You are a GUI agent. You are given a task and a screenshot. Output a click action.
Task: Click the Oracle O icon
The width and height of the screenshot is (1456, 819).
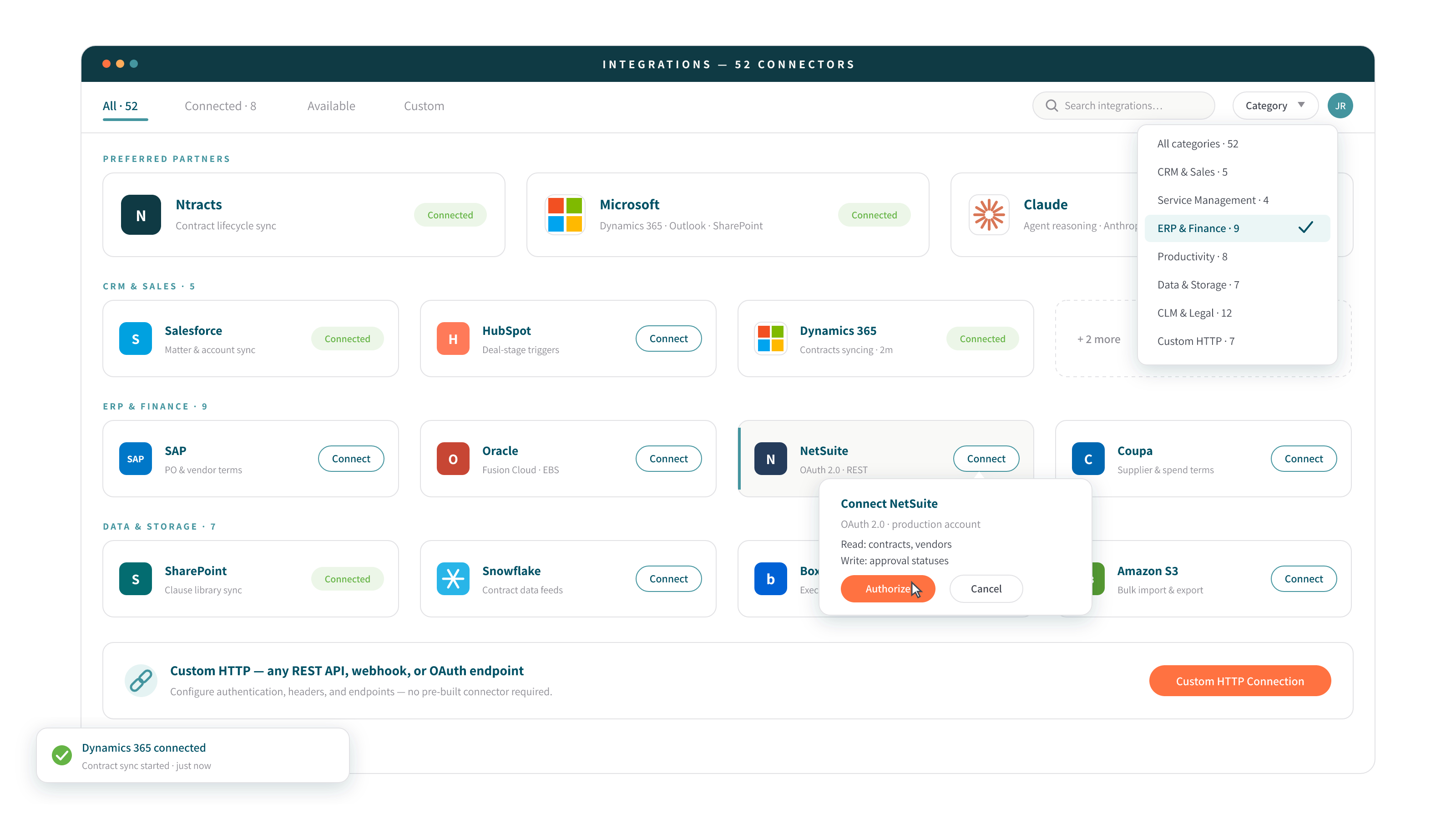coord(453,458)
